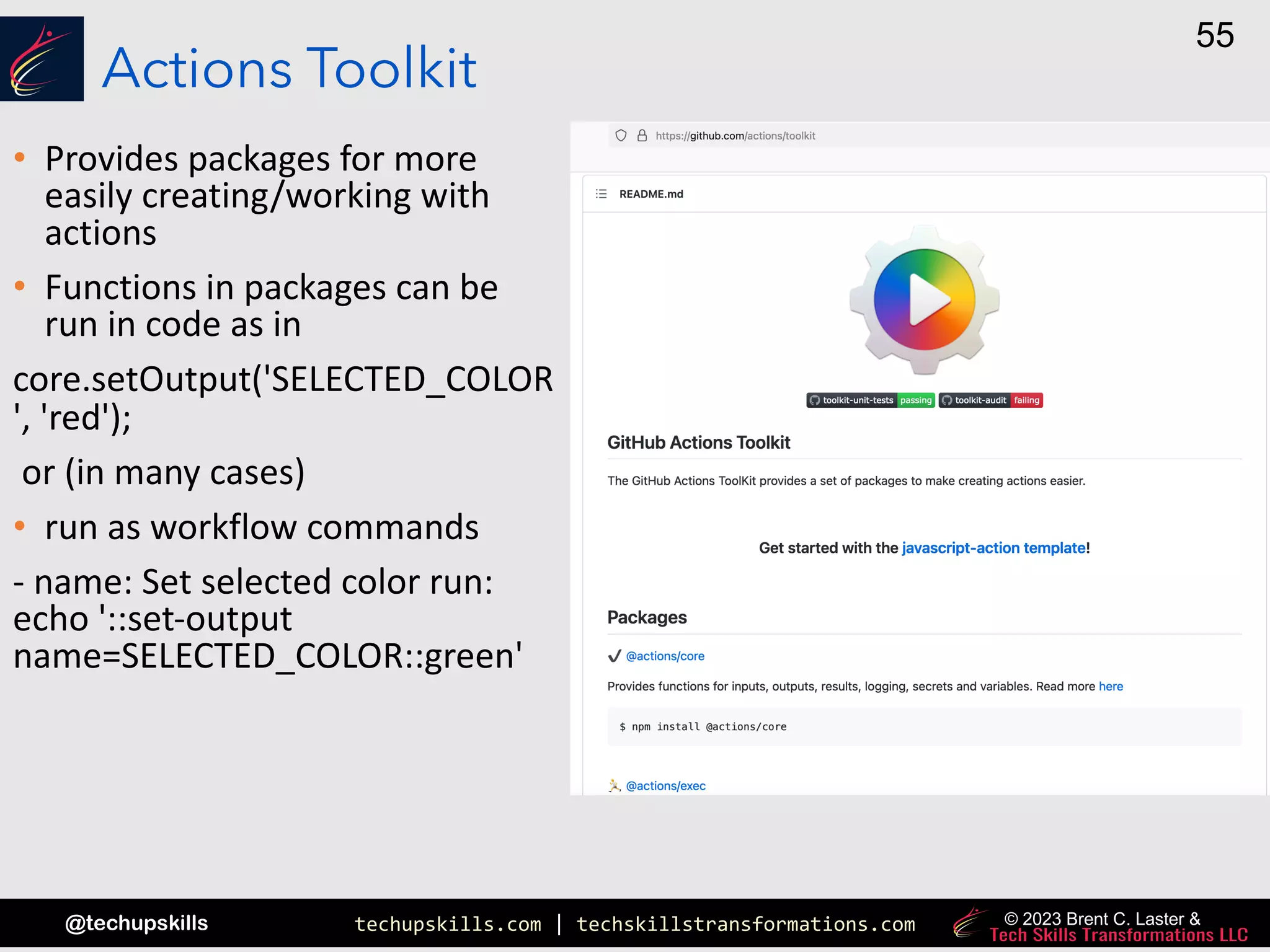The width and height of the screenshot is (1270, 952).
Task: Click the top-left presentation logo
Action: pos(42,59)
